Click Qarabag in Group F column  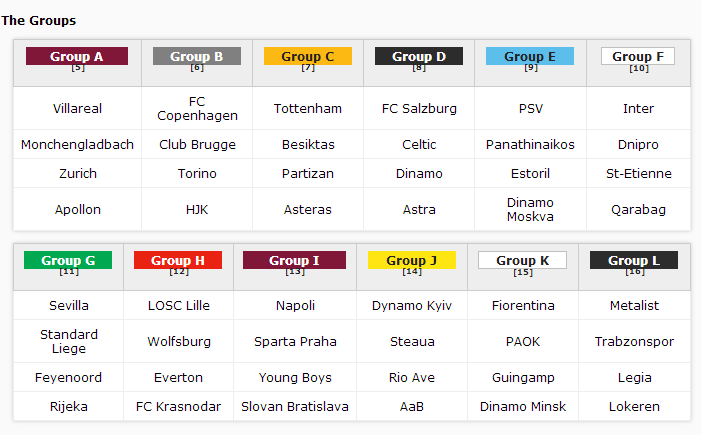(638, 210)
